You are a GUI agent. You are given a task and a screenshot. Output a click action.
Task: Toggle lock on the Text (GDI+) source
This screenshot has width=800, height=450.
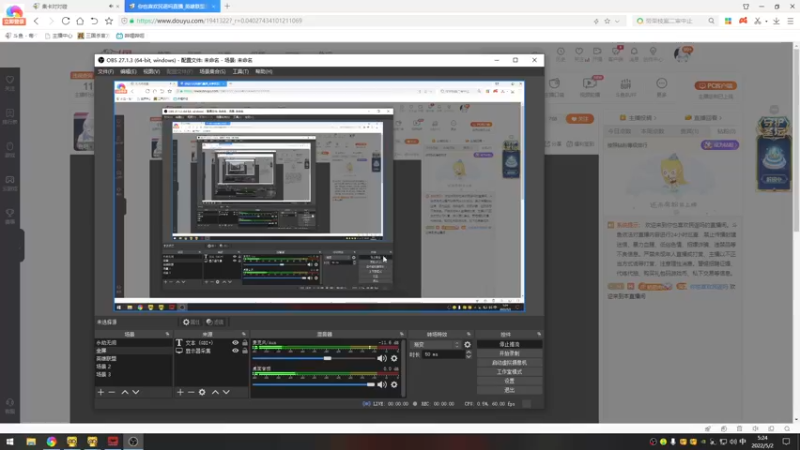tap(245, 343)
